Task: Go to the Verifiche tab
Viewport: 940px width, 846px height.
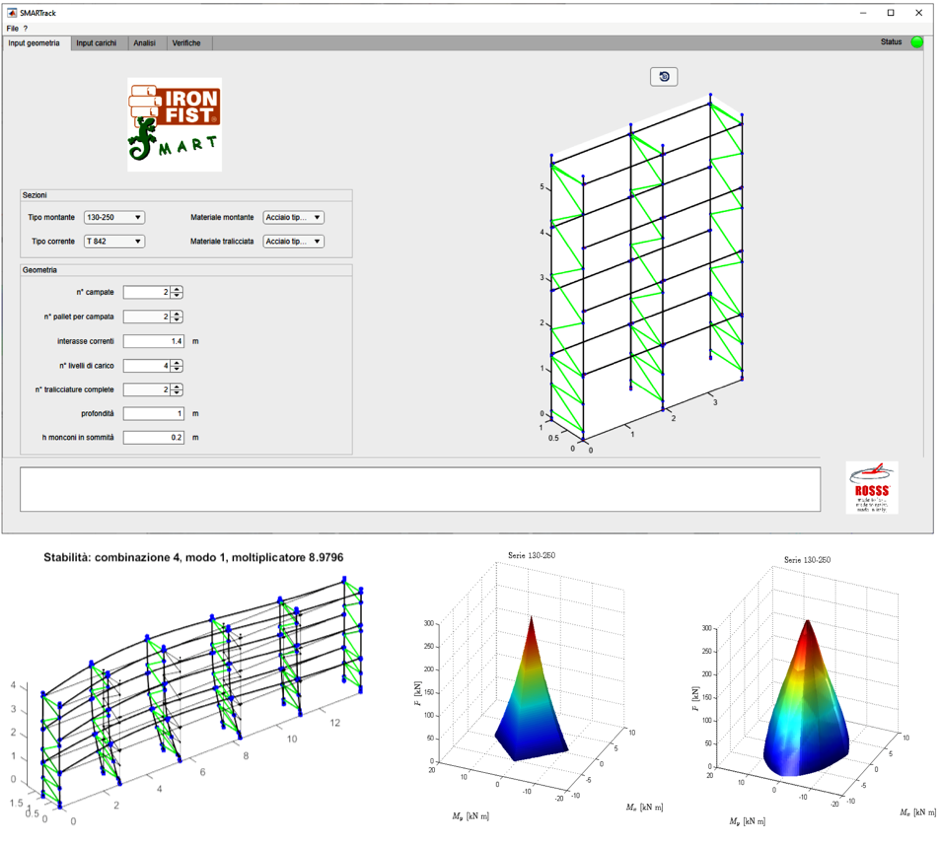Action: (x=186, y=43)
